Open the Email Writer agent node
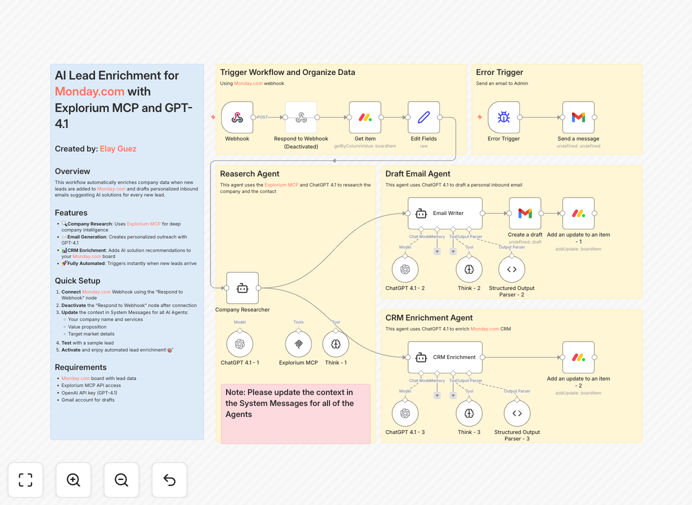This screenshot has height=505, width=692. point(445,213)
